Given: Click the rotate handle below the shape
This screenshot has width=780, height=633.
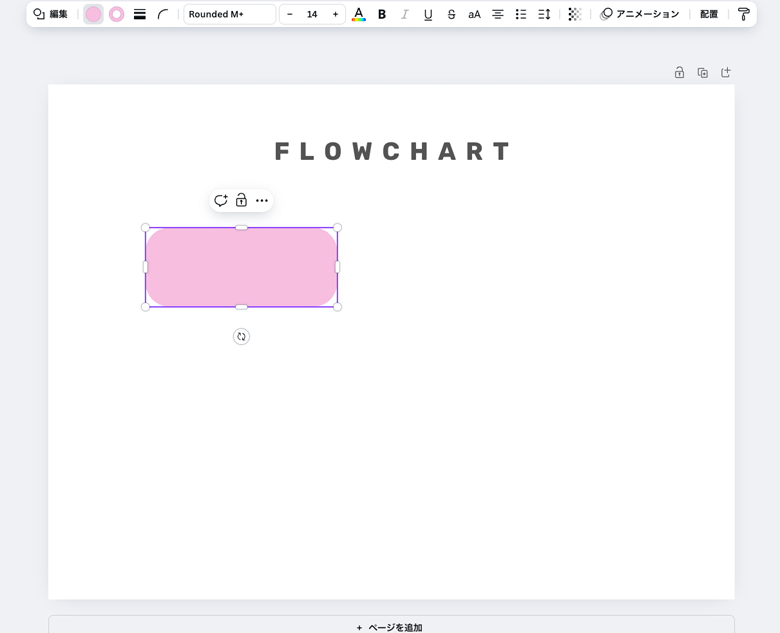Looking at the screenshot, I should 241,336.
